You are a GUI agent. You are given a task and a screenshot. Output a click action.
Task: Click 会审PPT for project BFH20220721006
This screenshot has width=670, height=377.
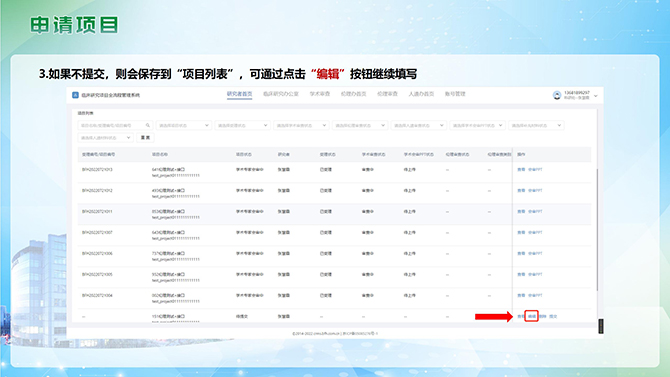coord(535,253)
